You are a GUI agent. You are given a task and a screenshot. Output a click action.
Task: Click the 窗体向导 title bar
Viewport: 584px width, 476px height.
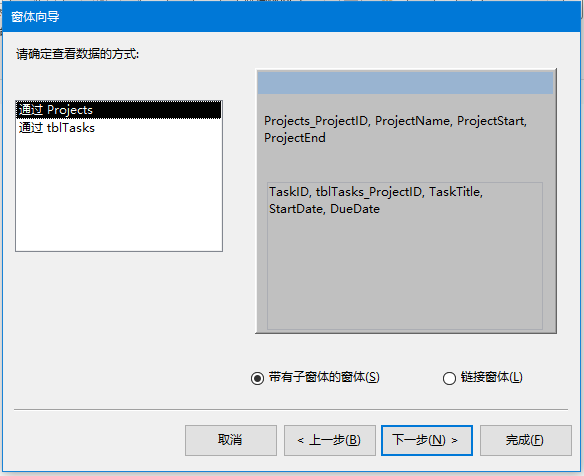click(292, 17)
